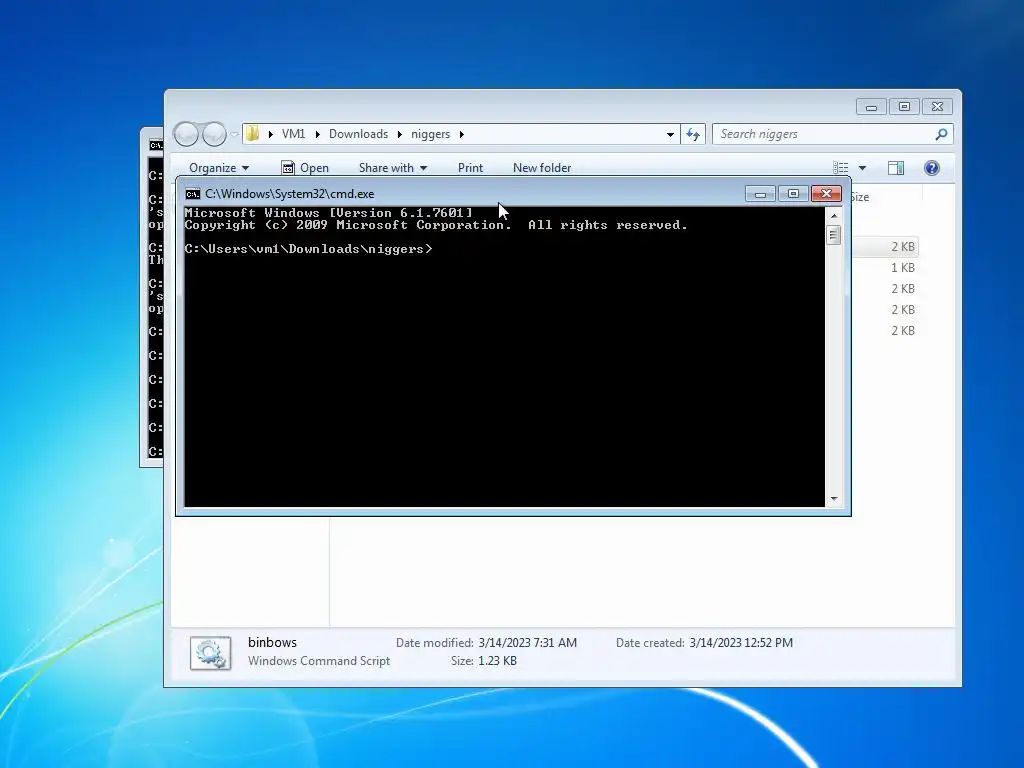Select VM1 in the address breadcrumb
Screen dimensions: 1024x768
click(x=293, y=134)
